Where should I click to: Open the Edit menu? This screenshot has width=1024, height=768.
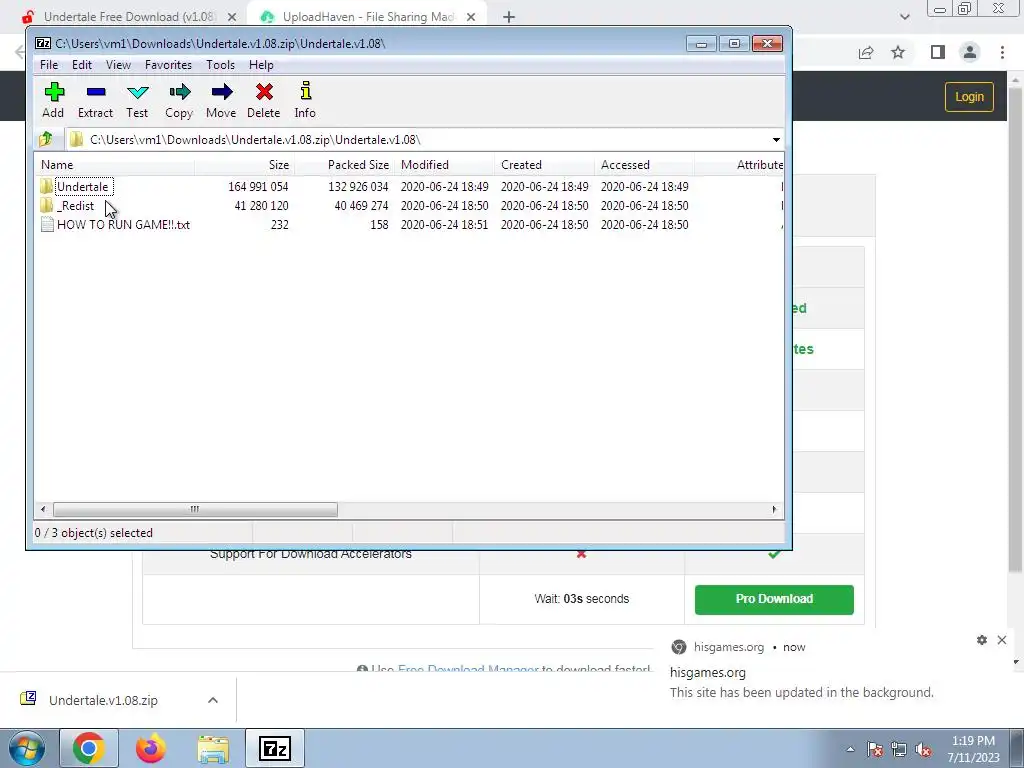coord(82,65)
